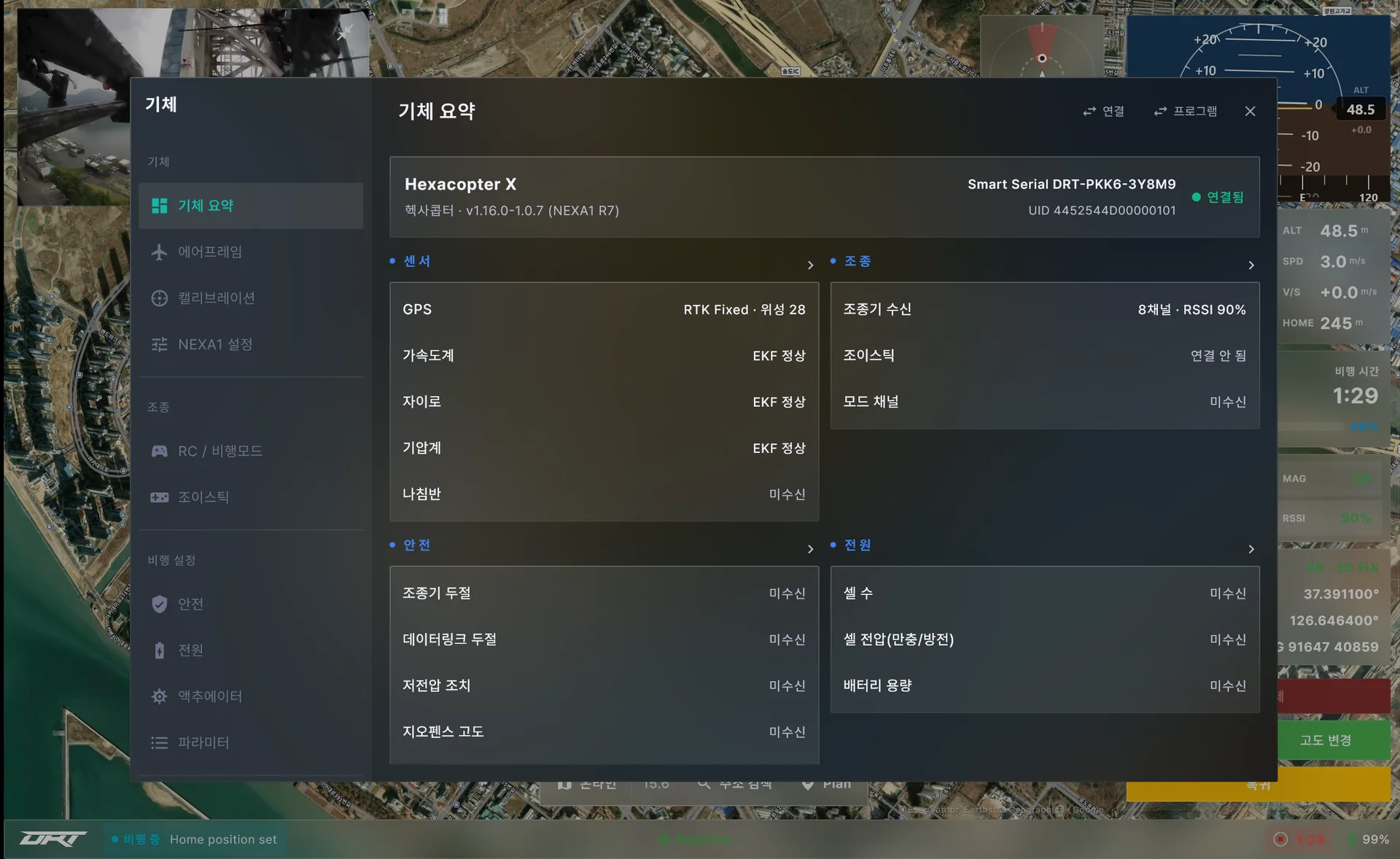Viewport: 1400px width, 859px height.
Task: Close the 기체 요약 dialog
Action: [1250, 111]
